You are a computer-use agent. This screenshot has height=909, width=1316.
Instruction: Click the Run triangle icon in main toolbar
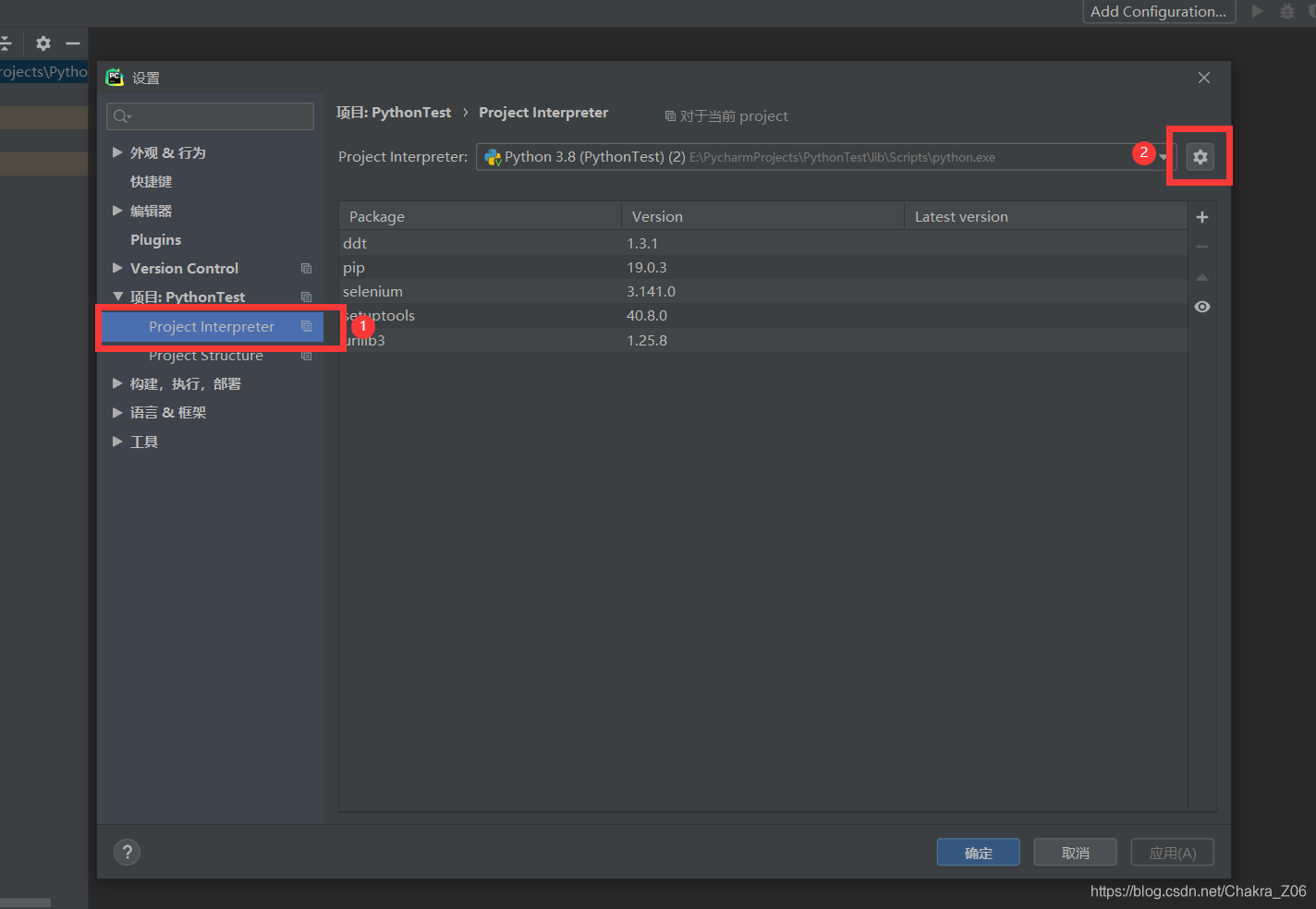[x=1257, y=11]
